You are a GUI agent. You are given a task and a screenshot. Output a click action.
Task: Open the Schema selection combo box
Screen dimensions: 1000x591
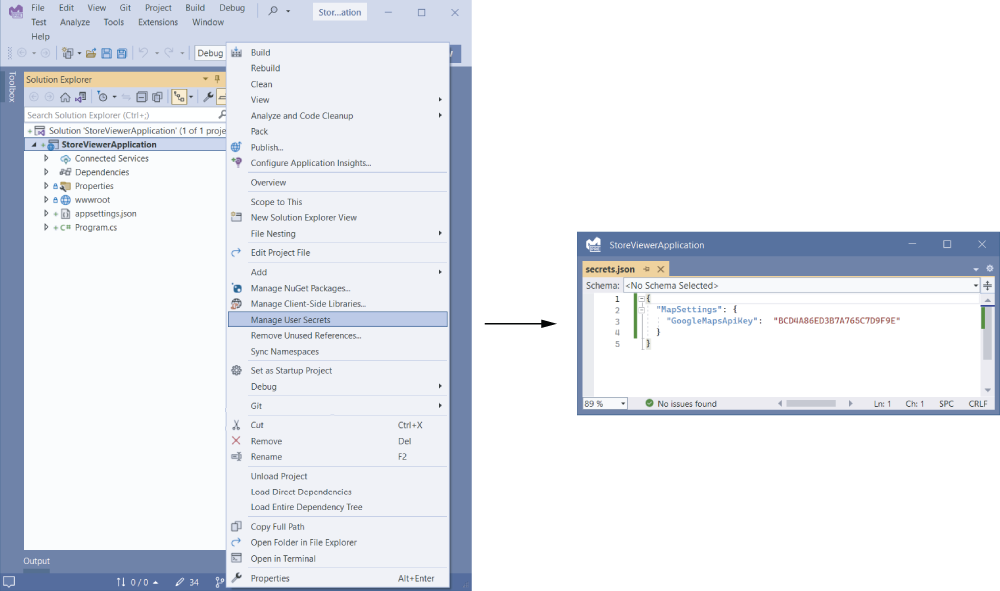[x=802, y=286]
